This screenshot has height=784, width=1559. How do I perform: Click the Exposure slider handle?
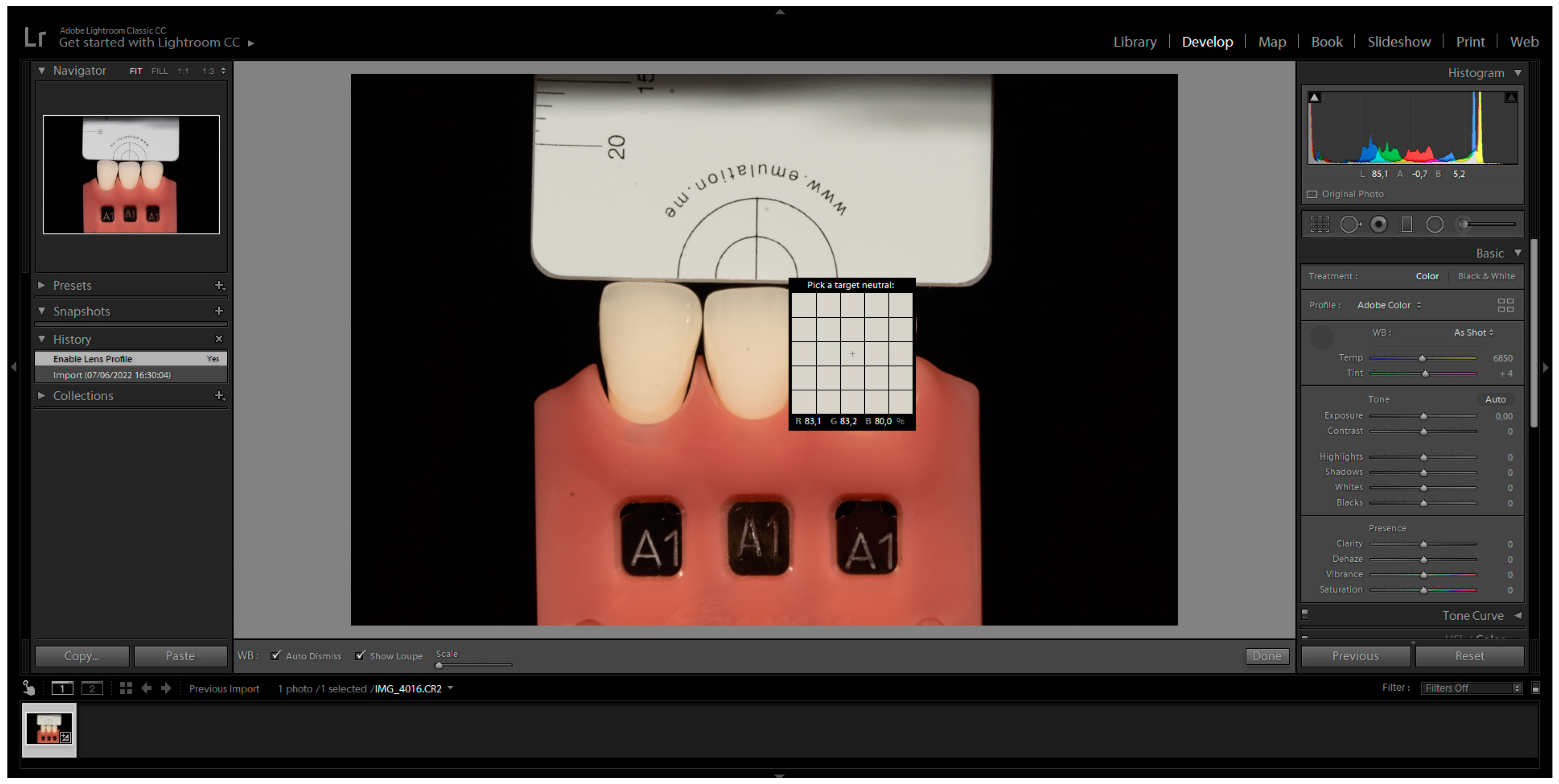pyautogui.click(x=1423, y=416)
